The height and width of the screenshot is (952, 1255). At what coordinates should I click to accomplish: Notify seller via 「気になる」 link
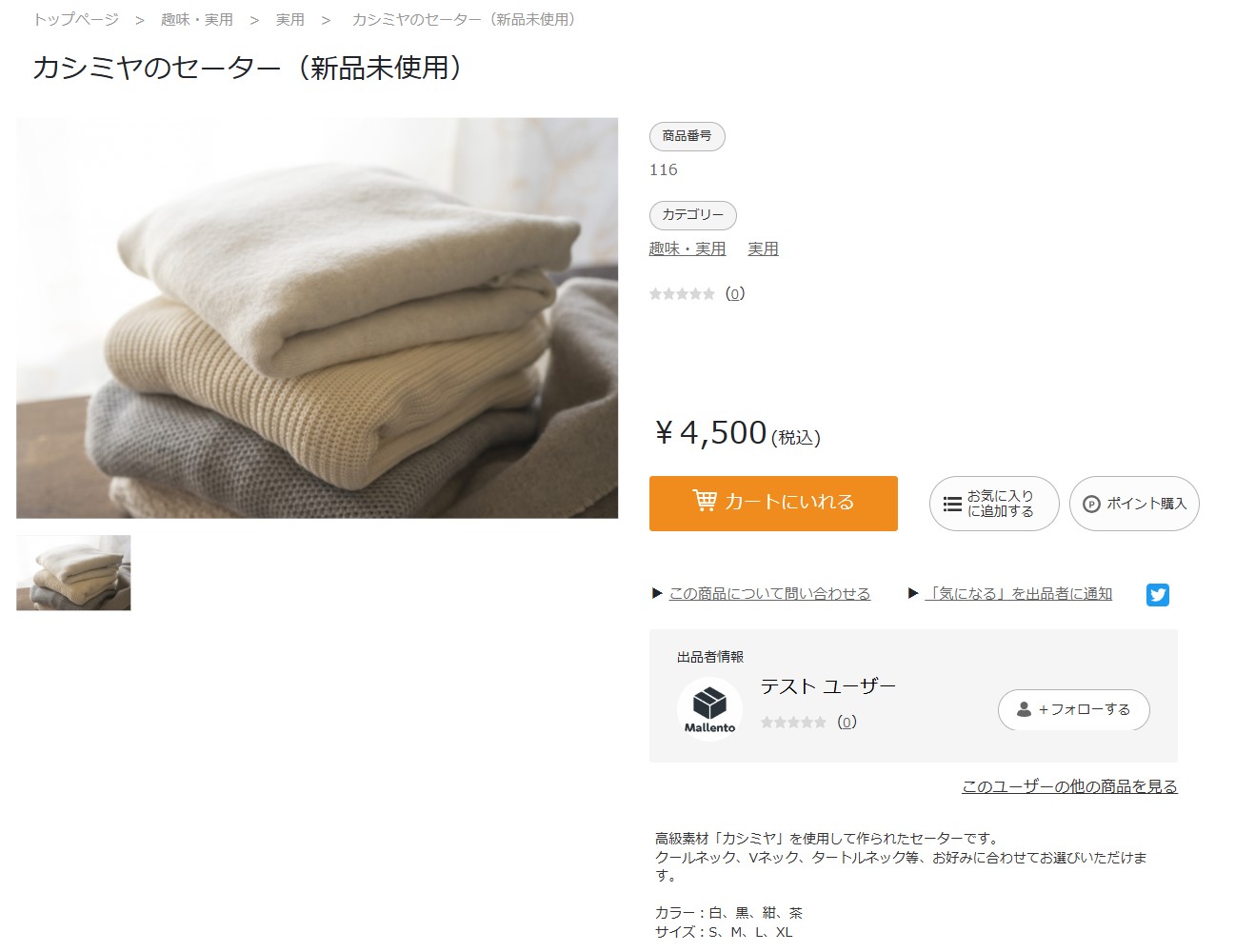point(1018,594)
